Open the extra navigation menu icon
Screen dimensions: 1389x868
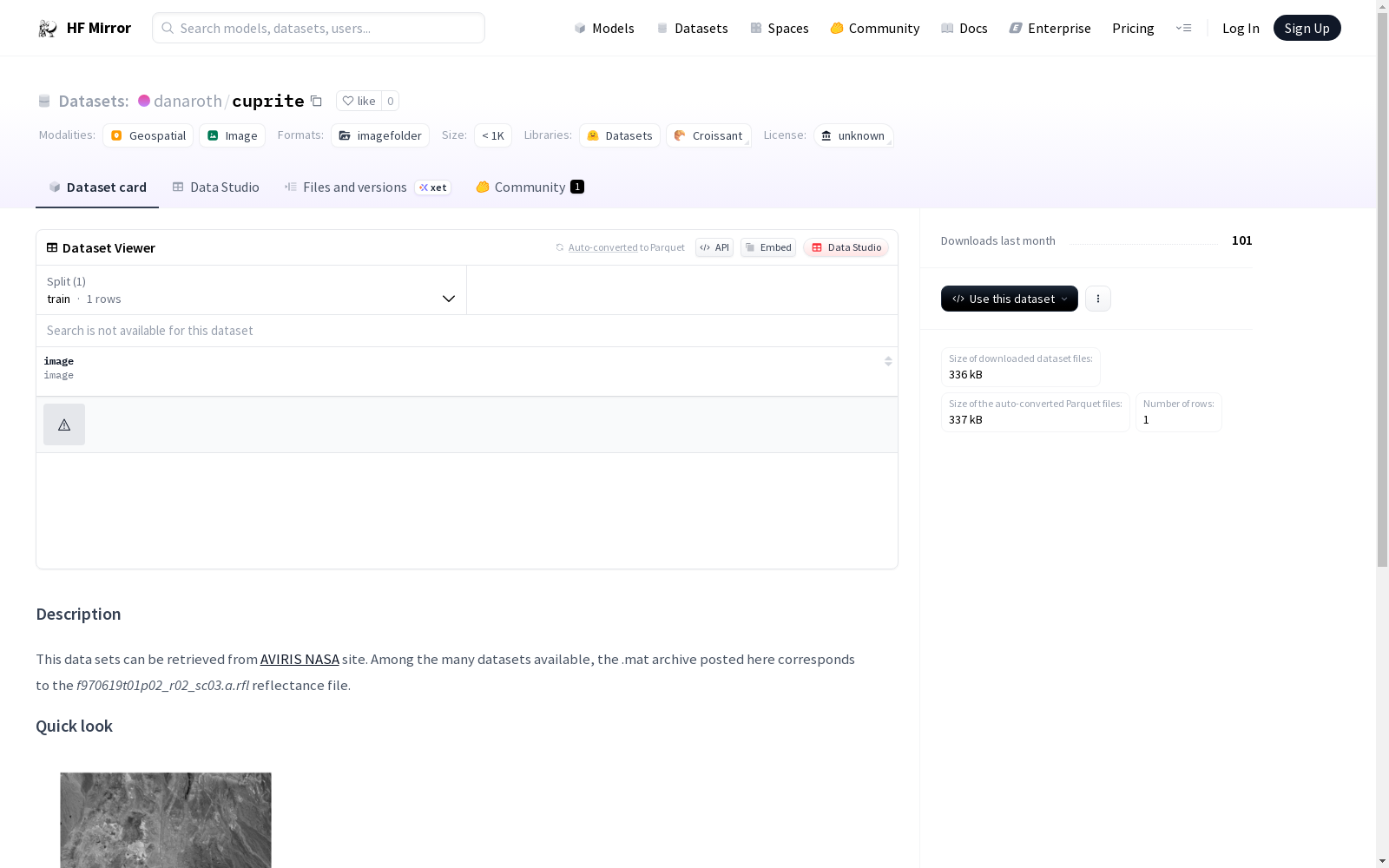click(x=1183, y=28)
